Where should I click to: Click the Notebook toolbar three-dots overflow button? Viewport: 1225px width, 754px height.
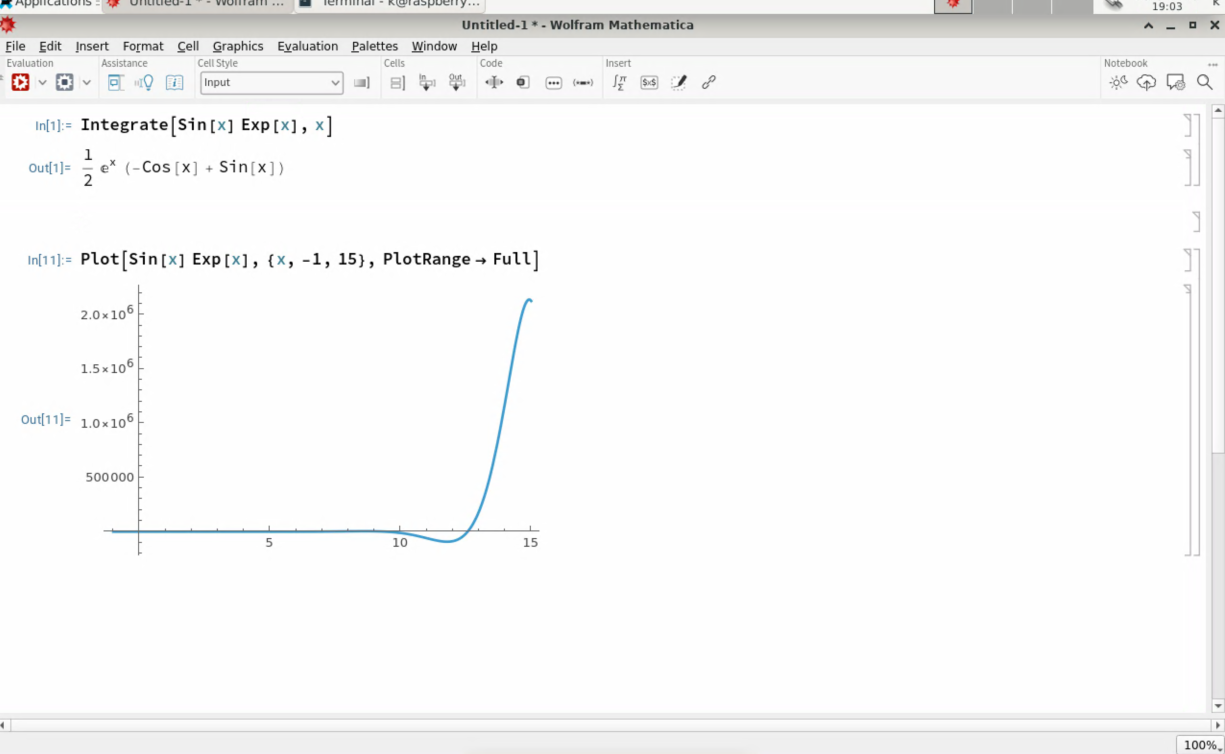(1213, 64)
